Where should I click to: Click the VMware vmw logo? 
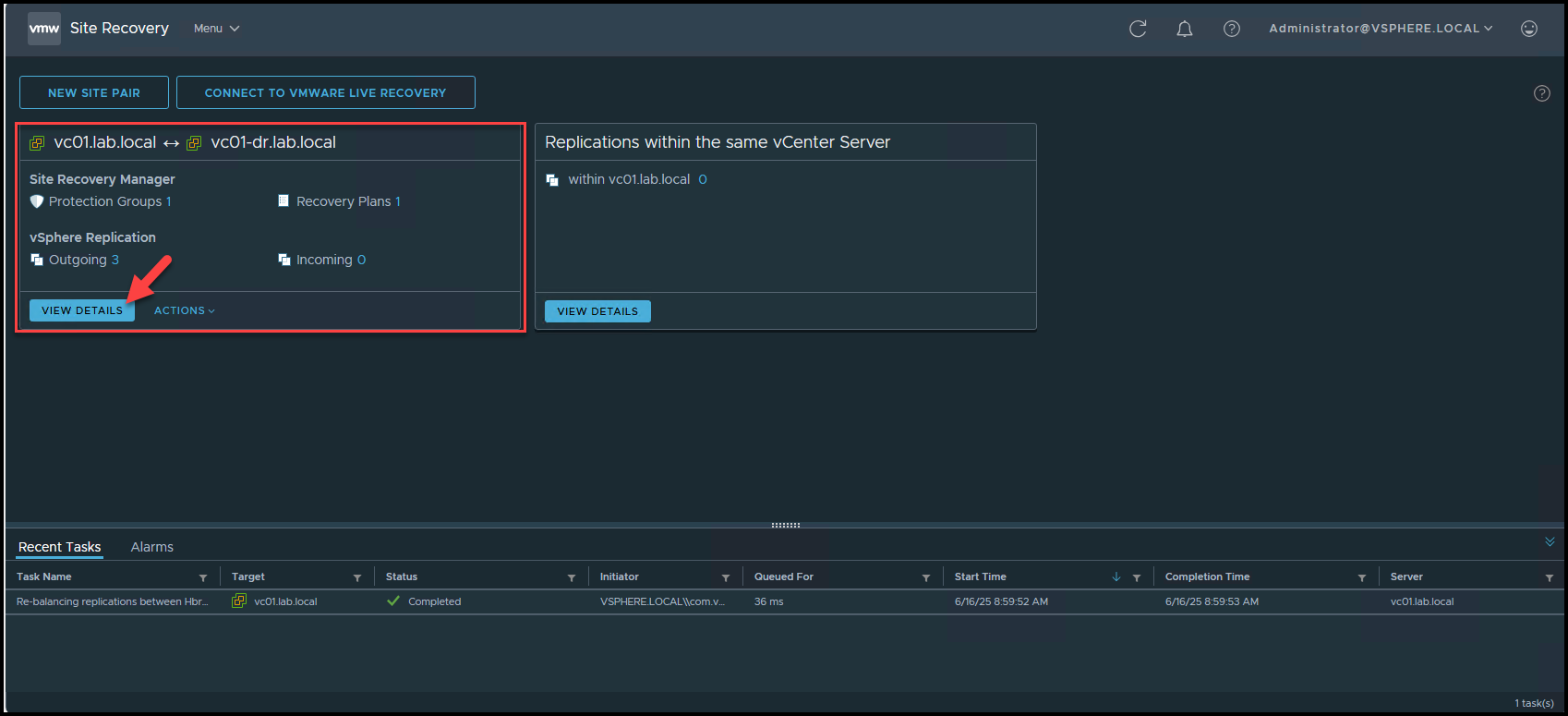(44, 29)
